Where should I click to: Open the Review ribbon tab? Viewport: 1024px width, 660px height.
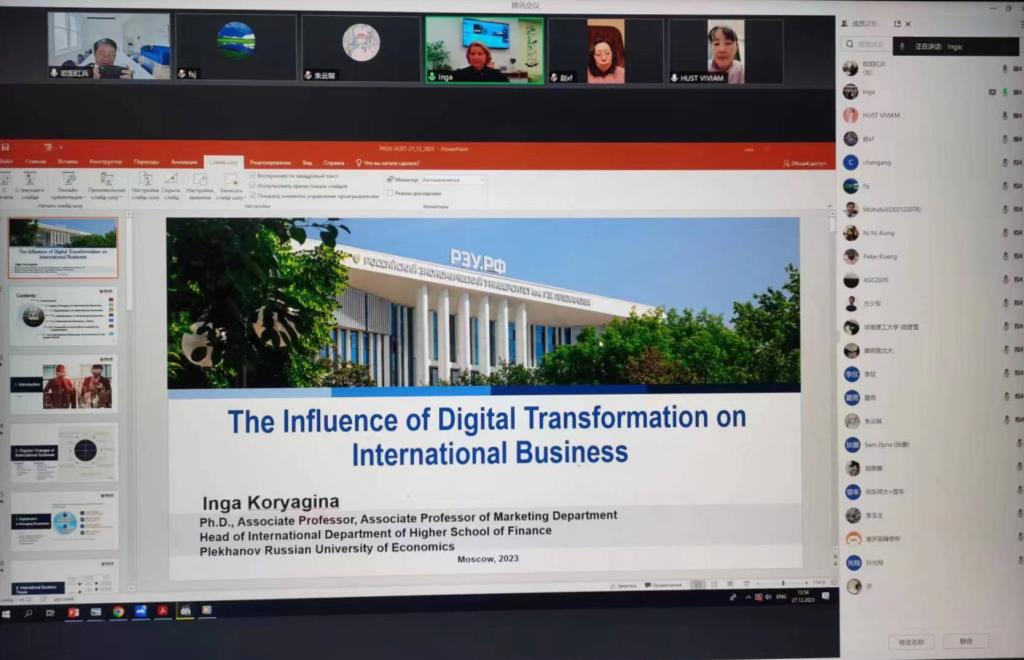click(x=270, y=162)
